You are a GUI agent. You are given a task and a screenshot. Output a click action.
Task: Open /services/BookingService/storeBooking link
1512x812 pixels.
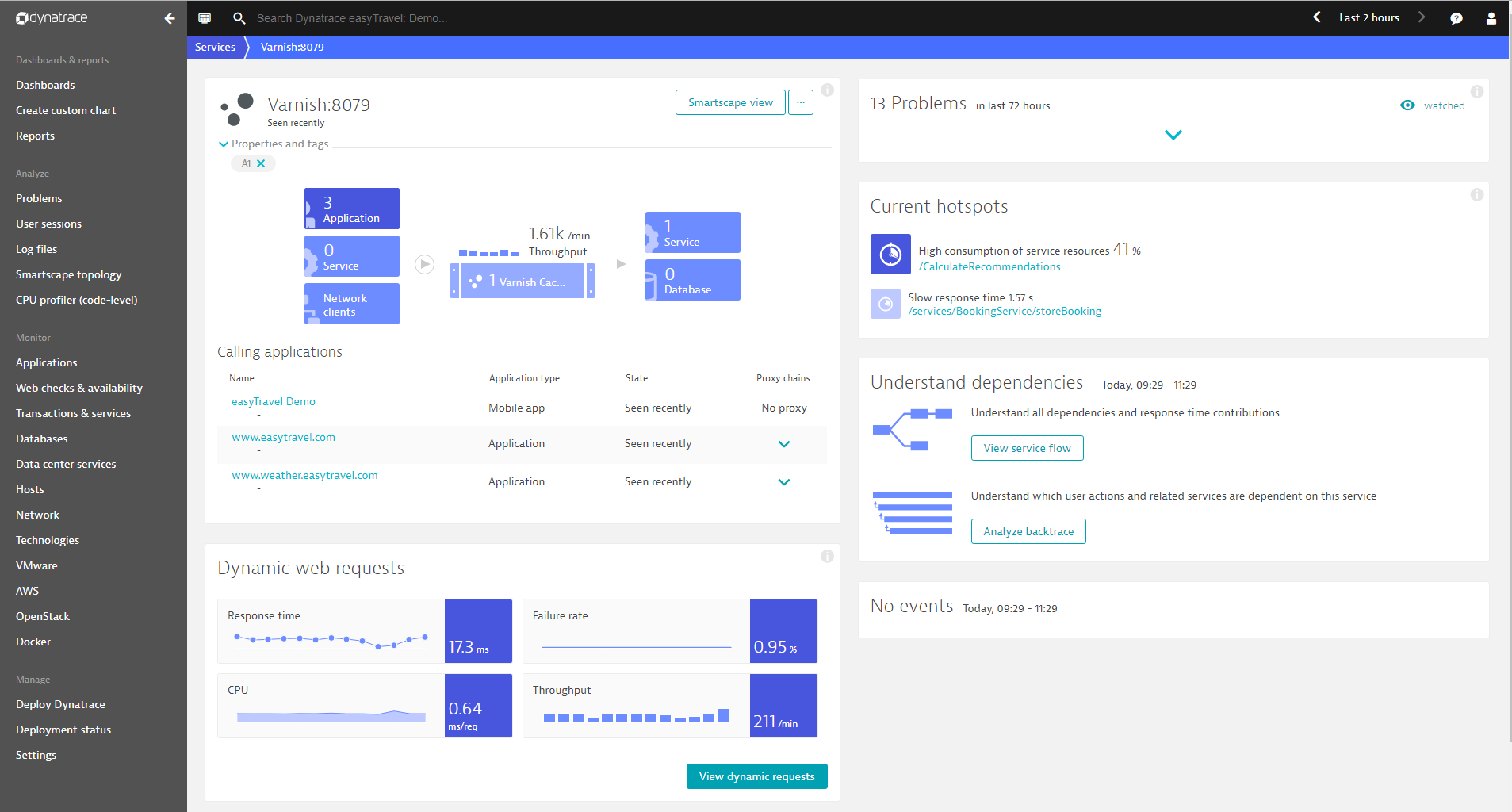(x=1005, y=311)
